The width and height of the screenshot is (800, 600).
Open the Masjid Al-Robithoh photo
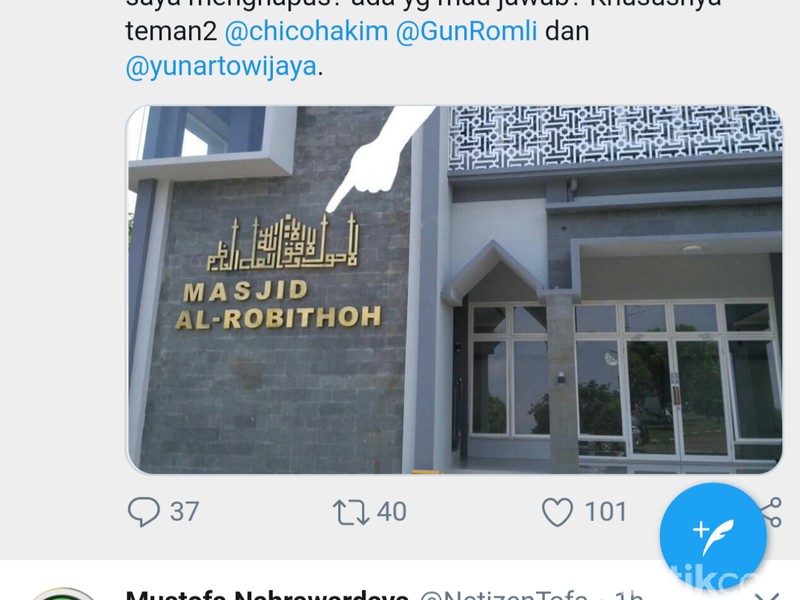pyautogui.click(x=454, y=290)
